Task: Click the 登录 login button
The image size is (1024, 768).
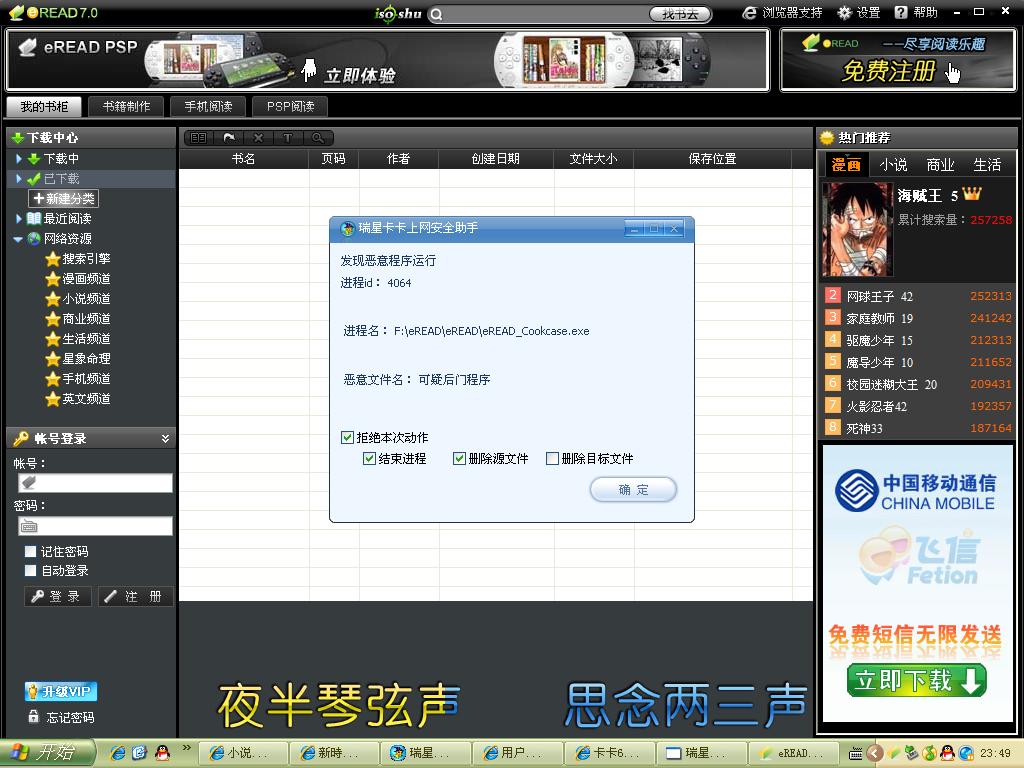Action: pyautogui.click(x=56, y=596)
